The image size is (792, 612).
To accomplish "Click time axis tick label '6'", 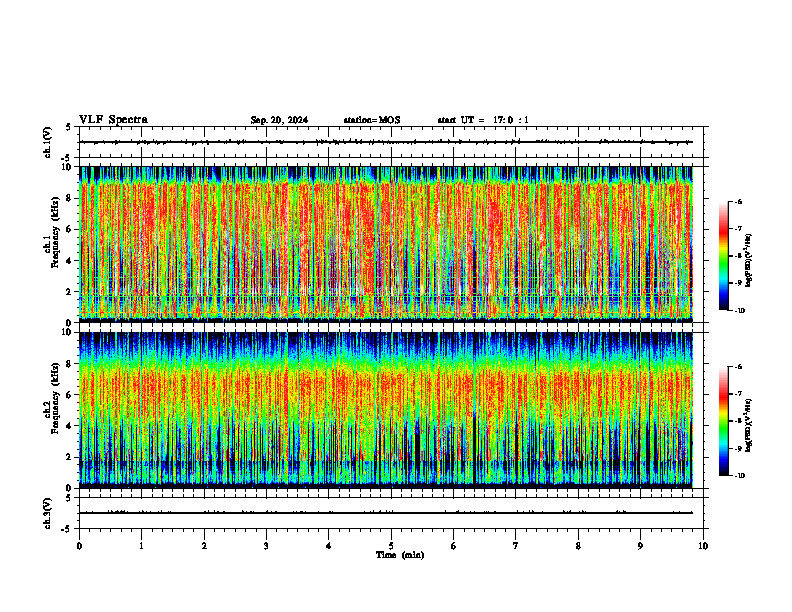I will 454,546.
